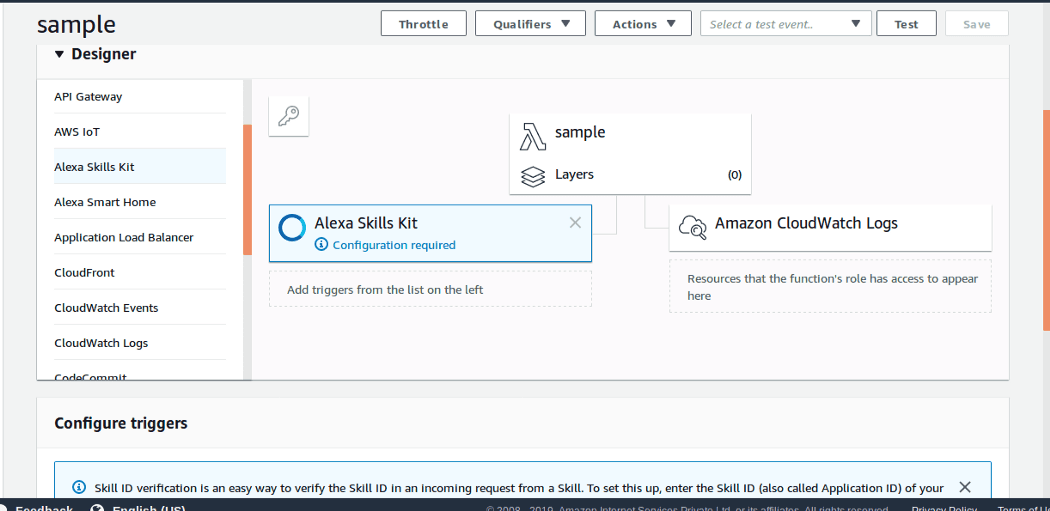Viewport: 1050px width, 511px height.
Task: Click the info icon in Skill ID banner
Action: coord(79,488)
